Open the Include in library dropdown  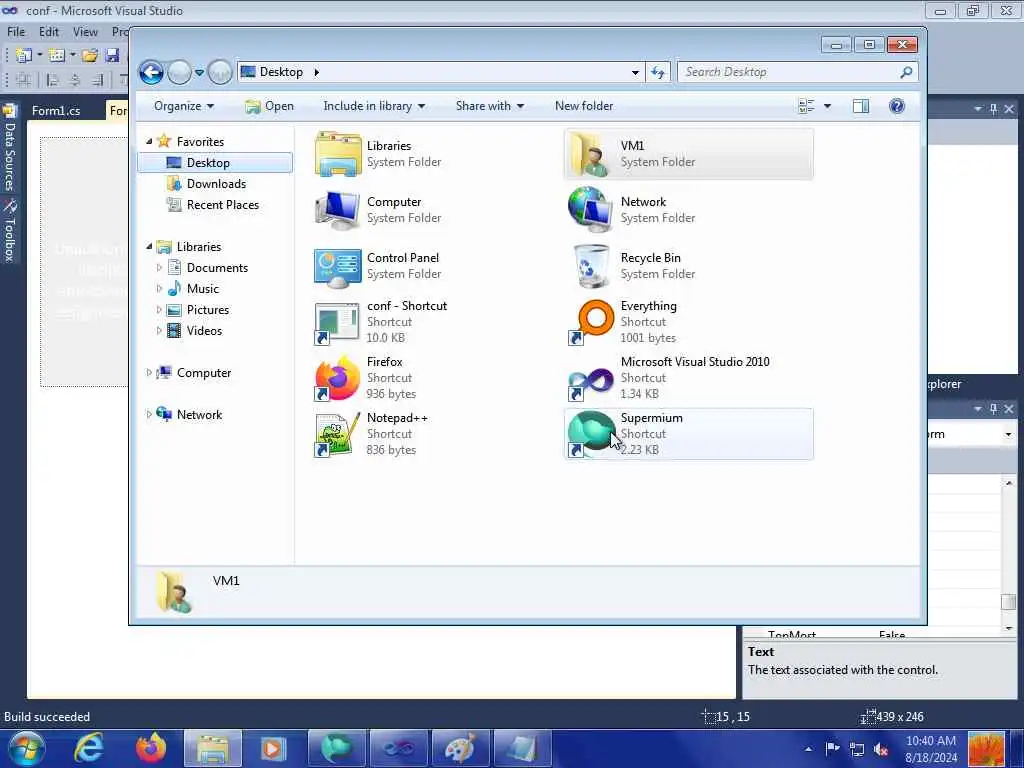tap(374, 106)
